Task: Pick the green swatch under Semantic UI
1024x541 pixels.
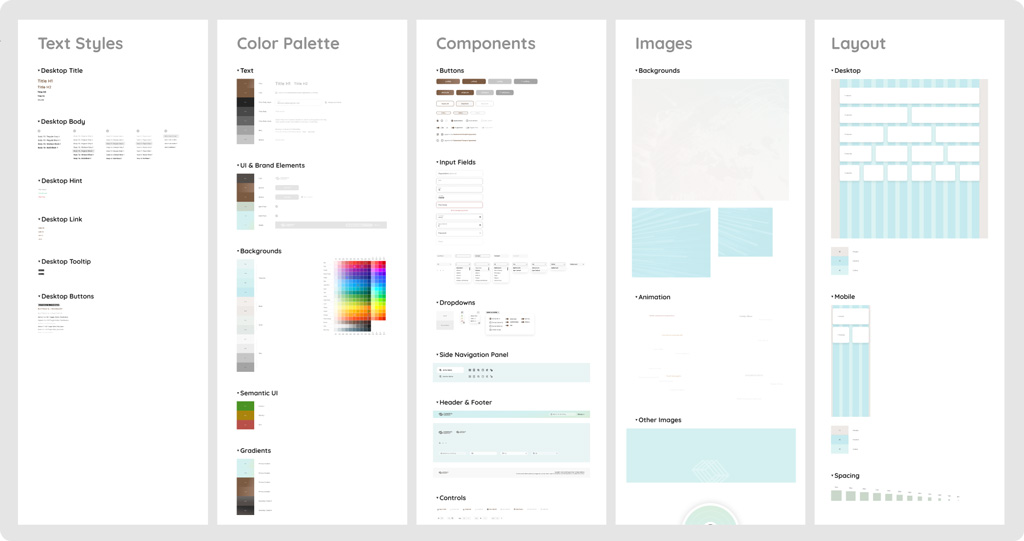Action: coord(245,406)
